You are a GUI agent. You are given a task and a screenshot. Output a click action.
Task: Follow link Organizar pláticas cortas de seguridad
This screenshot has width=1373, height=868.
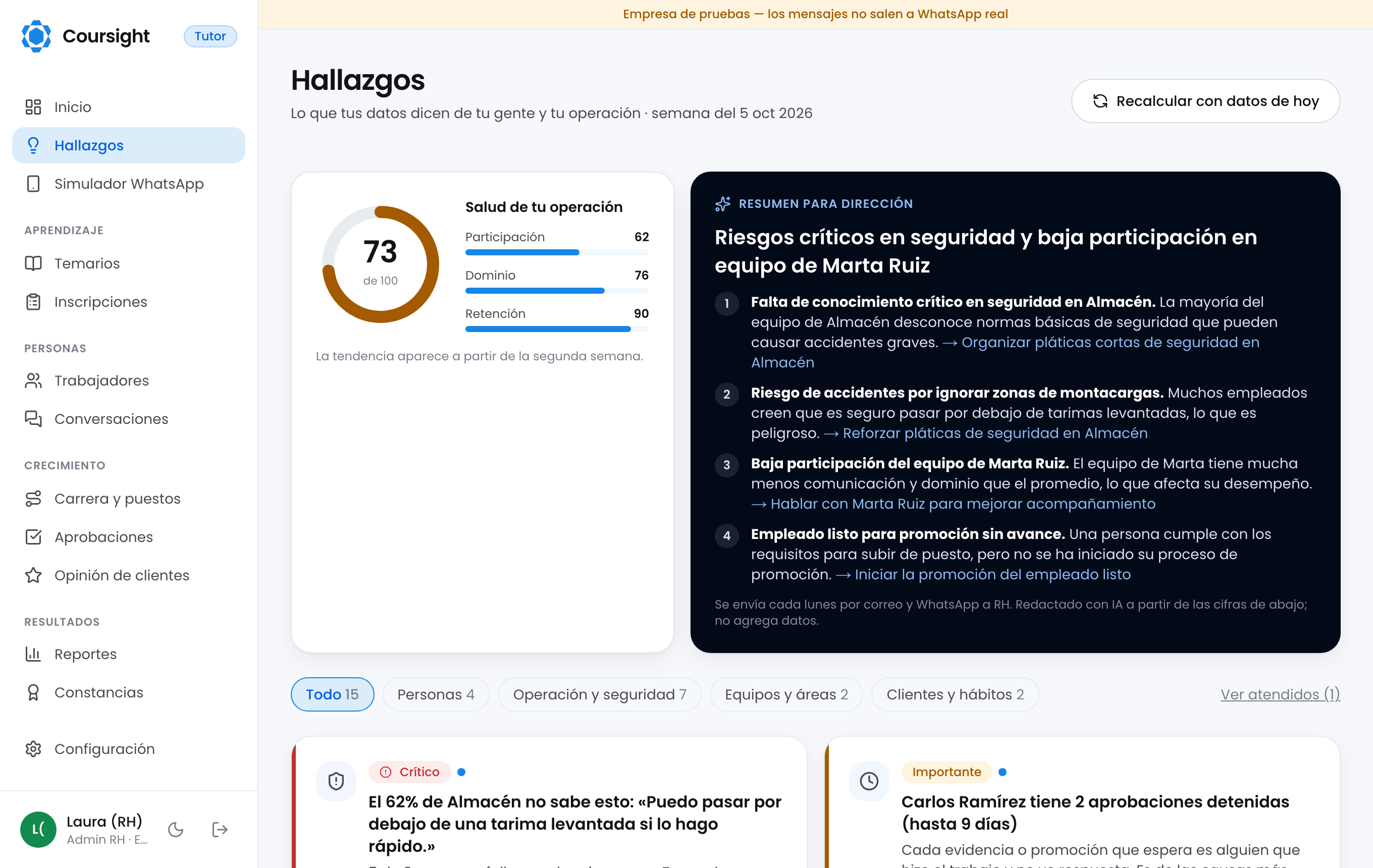[1005, 352]
